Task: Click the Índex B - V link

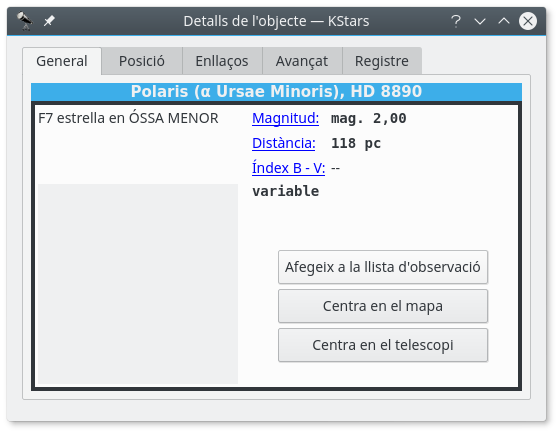Action: click(288, 168)
